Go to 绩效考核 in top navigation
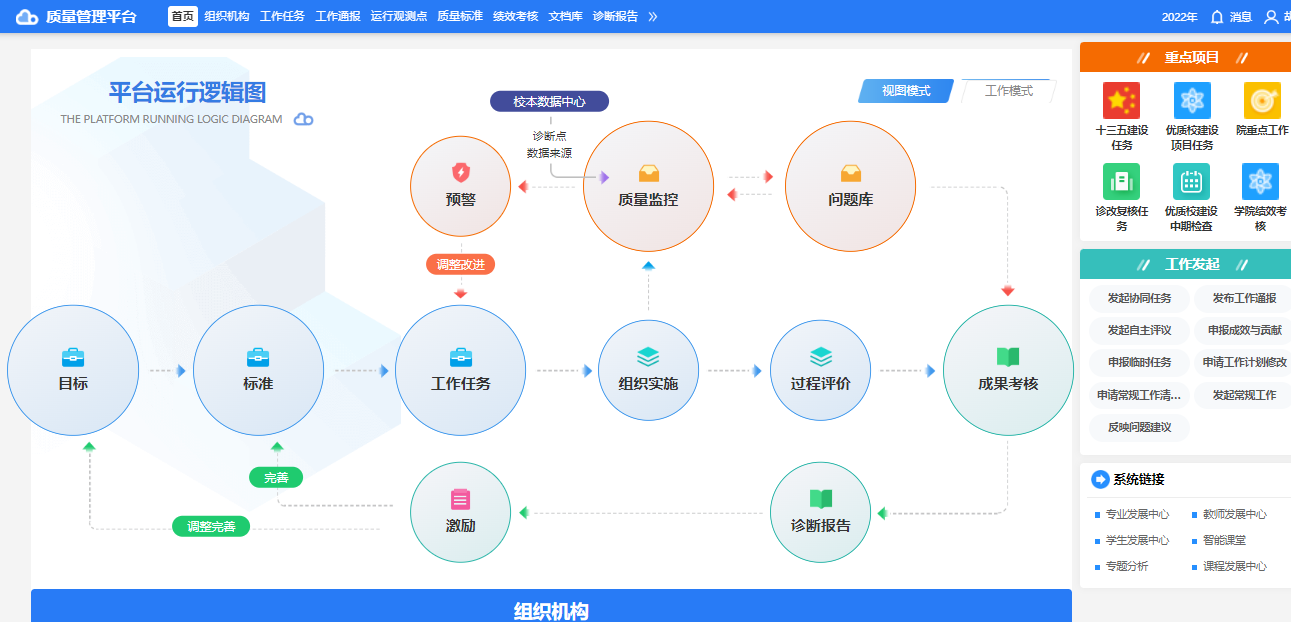The width and height of the screenshot is (1291, 622). pos(515,17)
